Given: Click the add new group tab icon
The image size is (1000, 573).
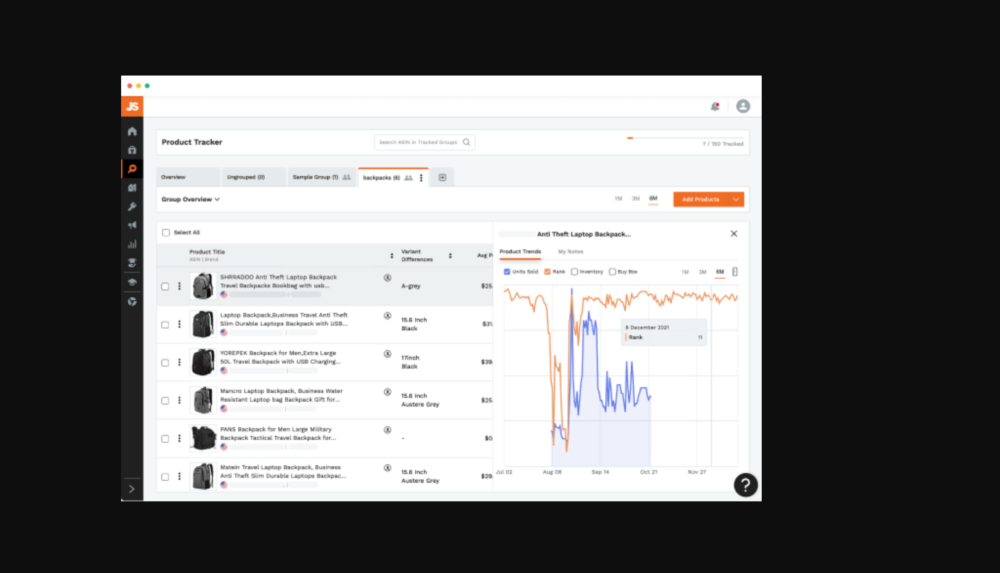Looking at the screenshot, I should point(442,177).
